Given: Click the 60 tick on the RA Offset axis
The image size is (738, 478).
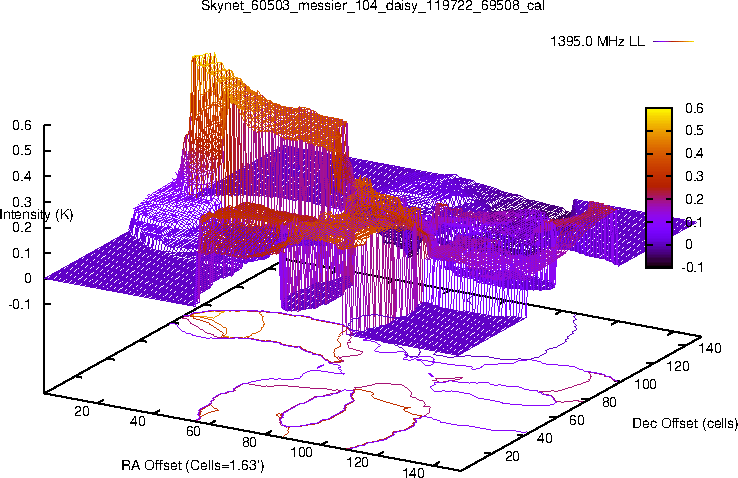Looking at the screenshot, I should click(193, 431).
